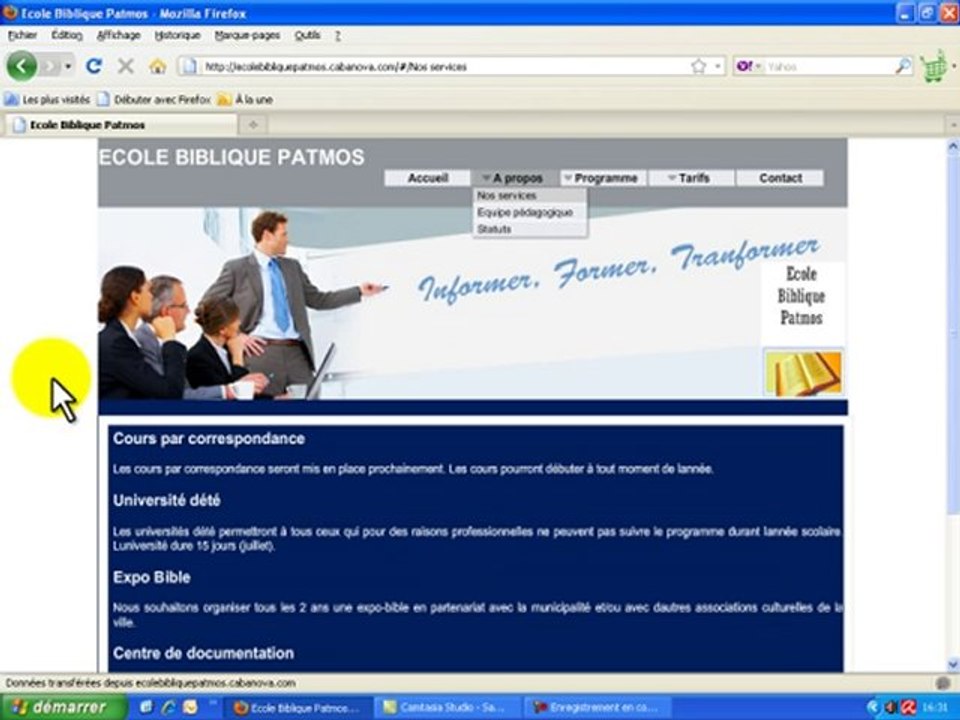Click the vertical scrollbar thumb
The height and width of the screenshot is (720, 960).
[953, 334]
